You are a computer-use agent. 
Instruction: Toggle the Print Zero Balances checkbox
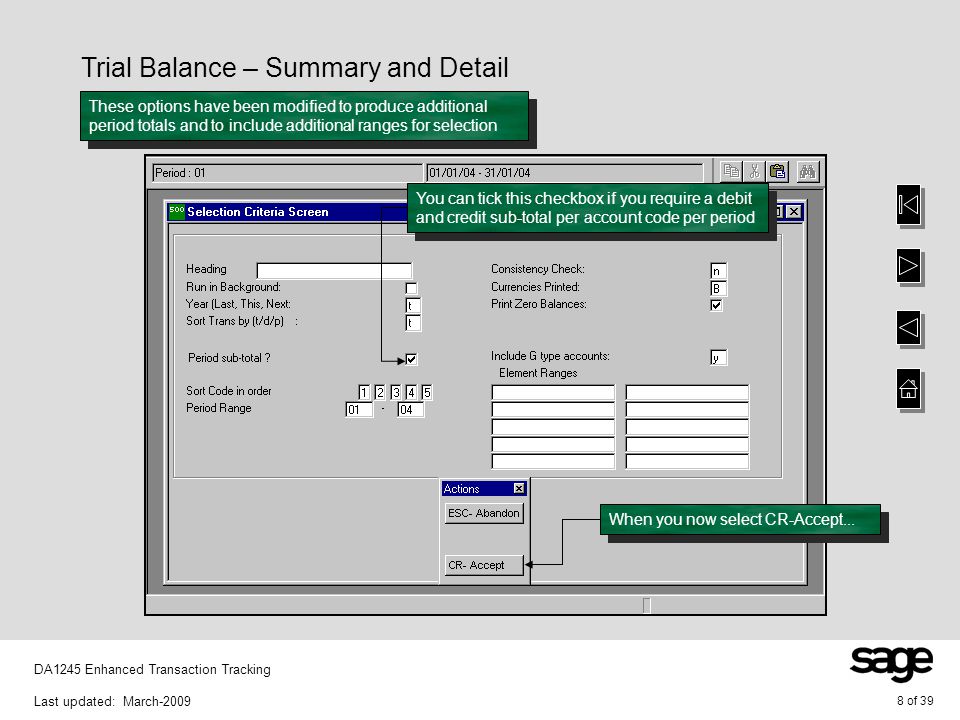(x=716, y=305)
